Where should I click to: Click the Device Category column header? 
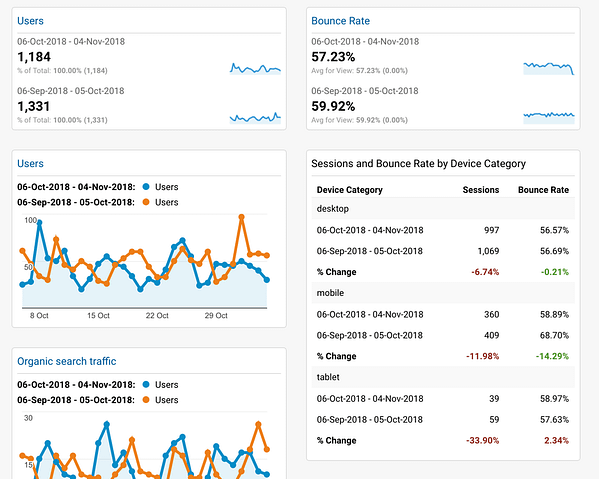(350, 190)
